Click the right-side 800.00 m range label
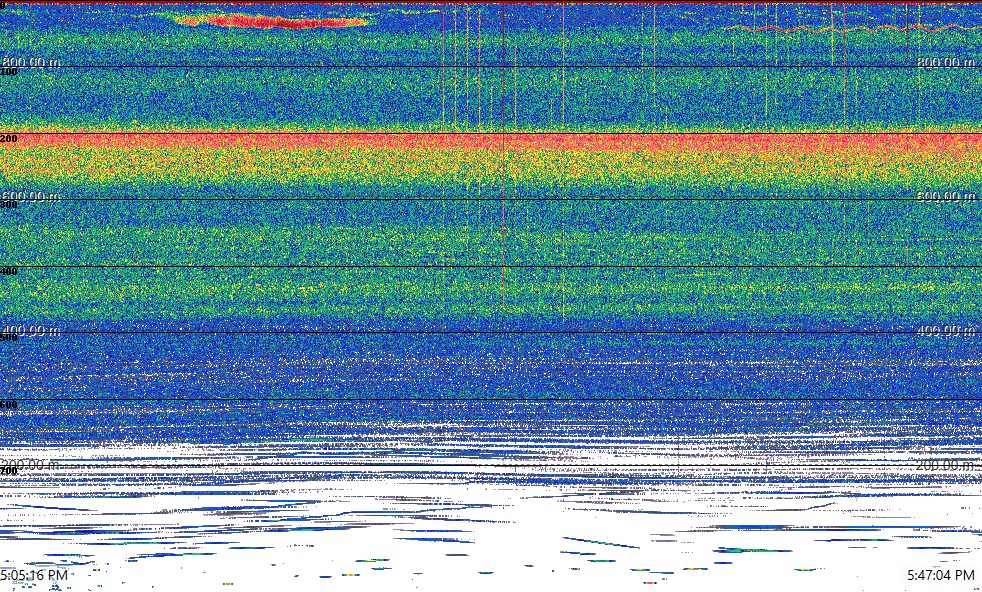The width and height of the screenshot is (982, 592). (x=946, y=62)
